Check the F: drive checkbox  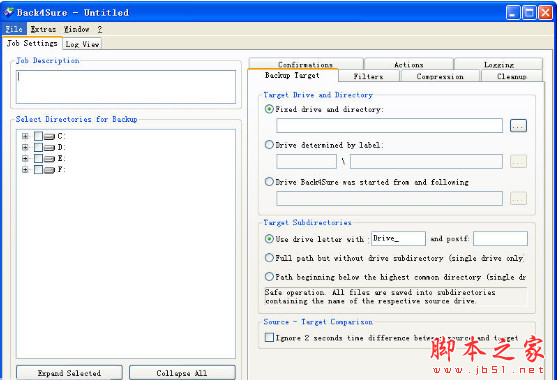[x=38, y=169]
